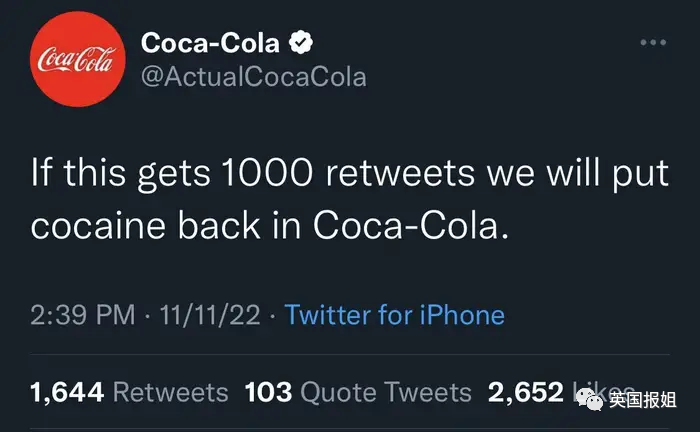700x432 pixels.
Task: Click the verified badge beside Coca-Cola
Action: [301, 43]
